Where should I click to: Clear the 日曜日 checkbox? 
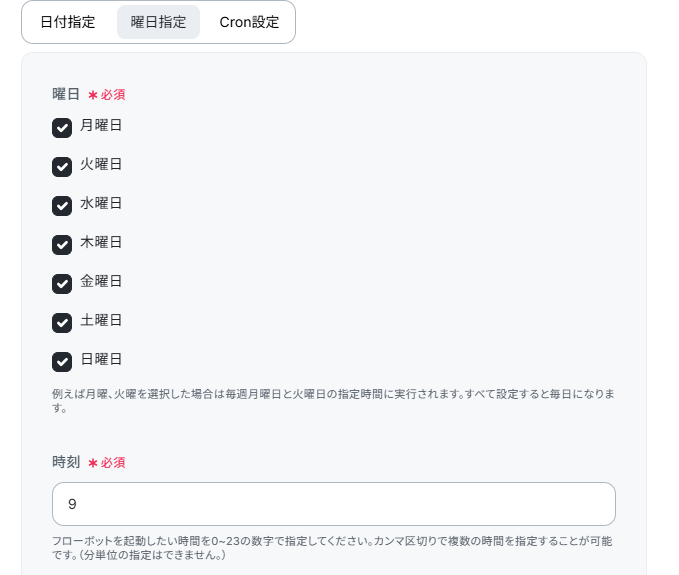coord(62,362)
